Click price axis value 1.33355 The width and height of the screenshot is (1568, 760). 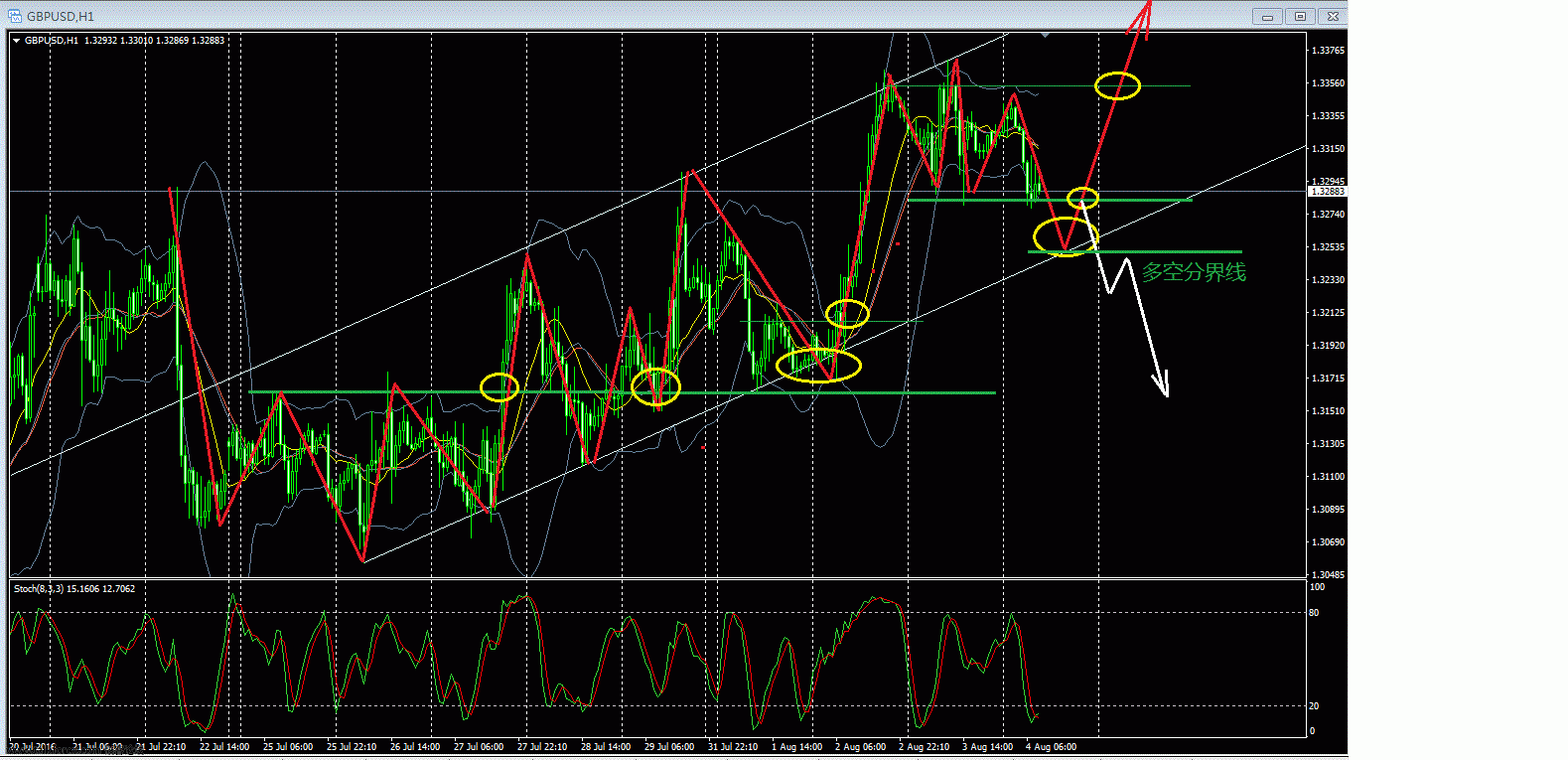point(1328,115)
